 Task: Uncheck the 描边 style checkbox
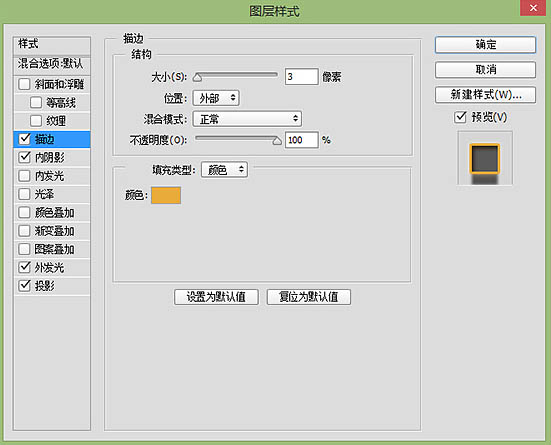[25, 139]
